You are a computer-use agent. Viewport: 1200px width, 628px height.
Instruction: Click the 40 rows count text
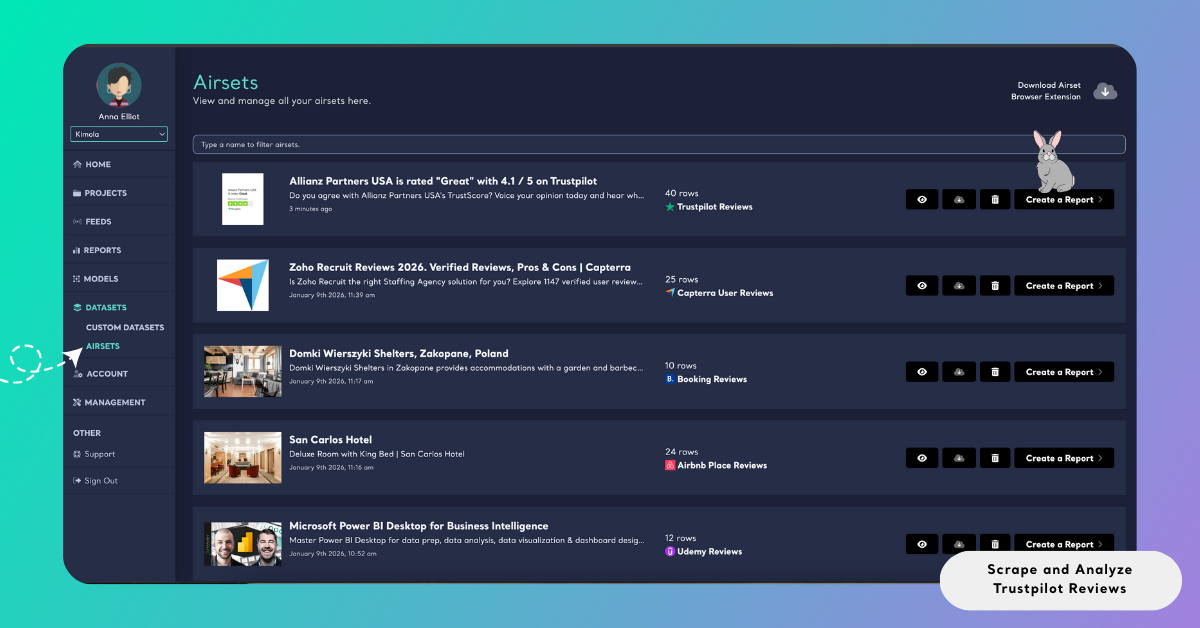(682, 193)
